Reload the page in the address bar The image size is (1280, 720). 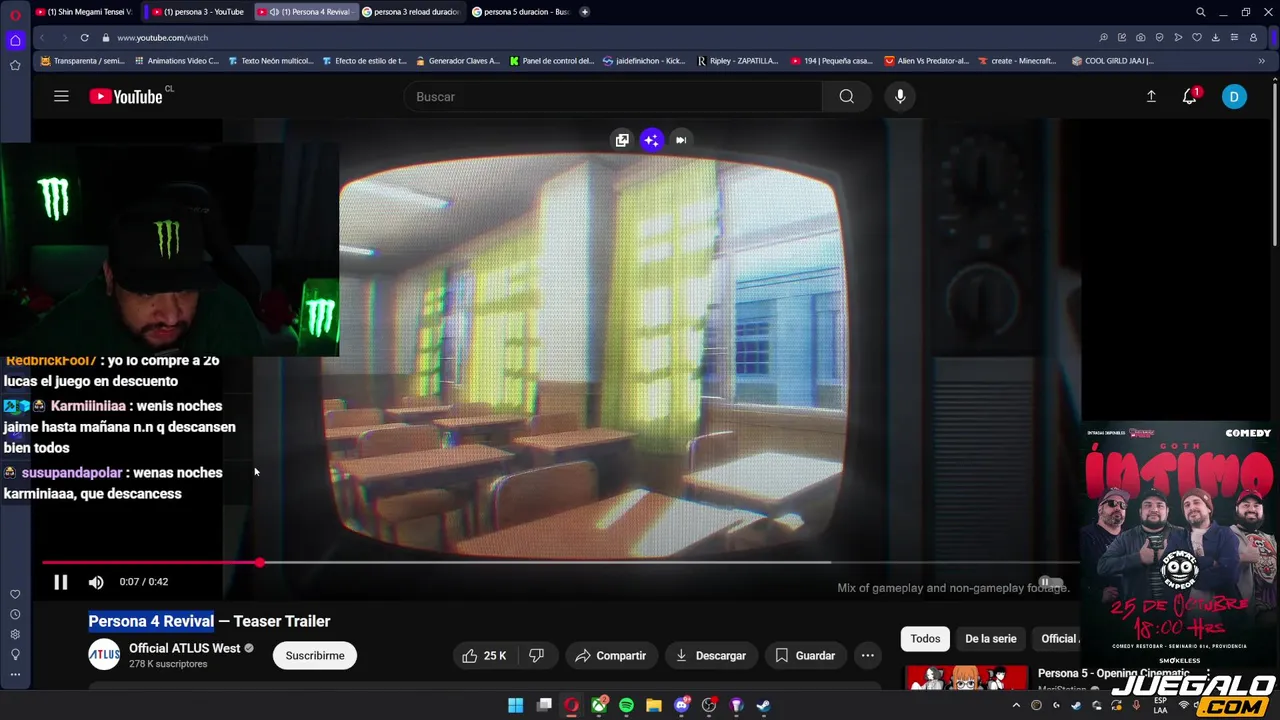(x=85, y=37)
